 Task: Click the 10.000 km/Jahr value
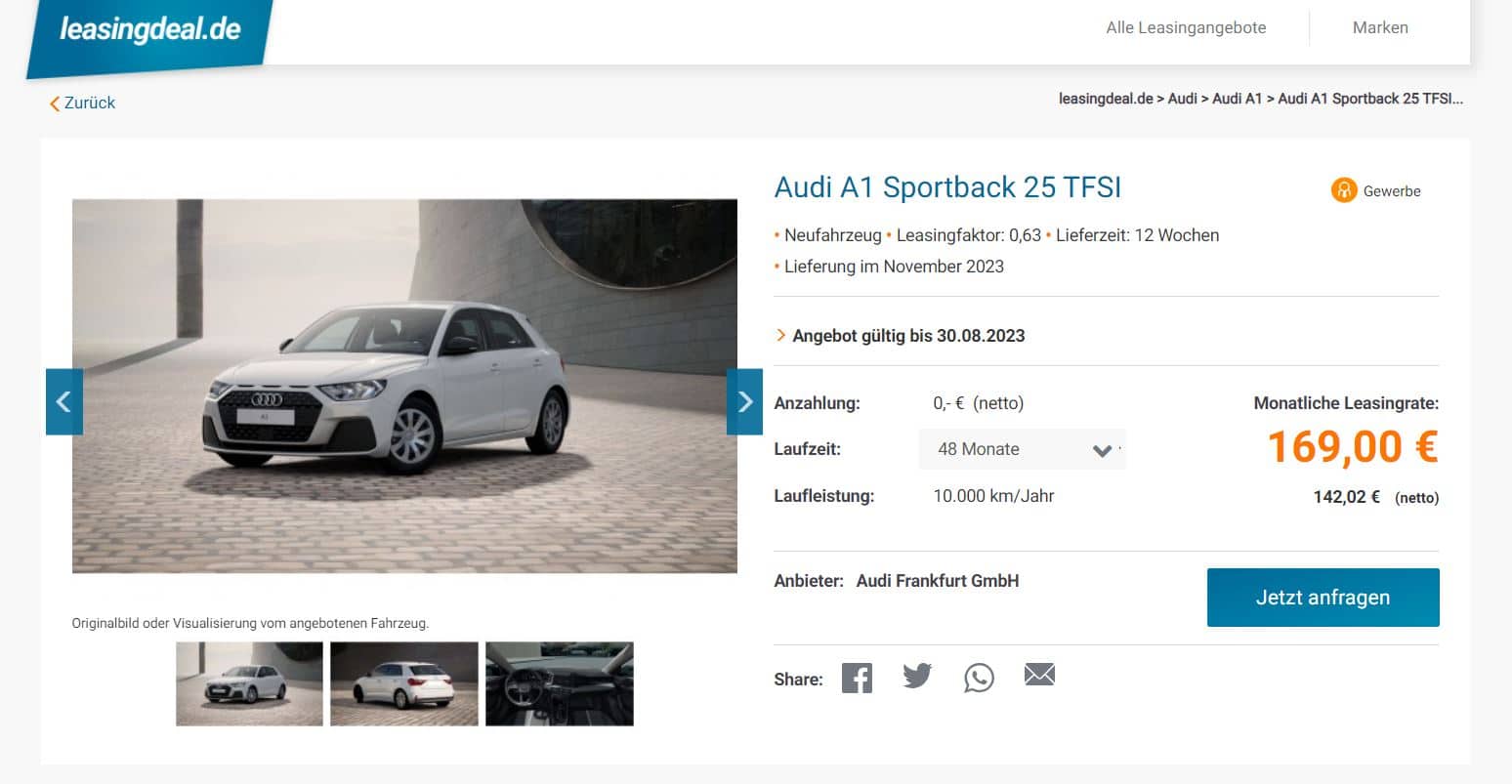coord(993,496)
